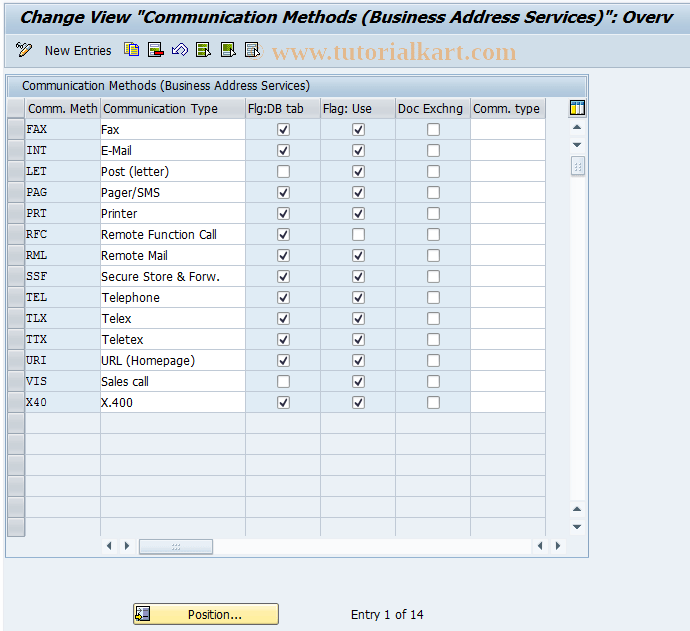Click Comm. Meth column header
Image resolution: width=690 pixels, height=631 pixels.
click(x=62, y=109)
